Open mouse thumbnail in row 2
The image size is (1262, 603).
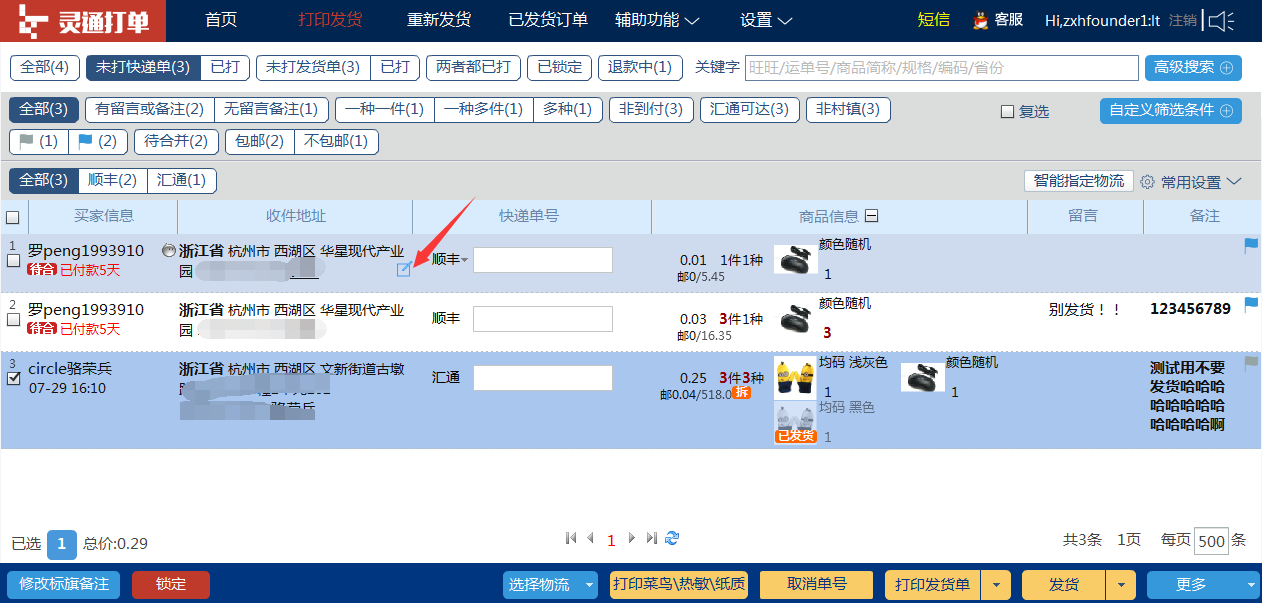pos(796,319)
